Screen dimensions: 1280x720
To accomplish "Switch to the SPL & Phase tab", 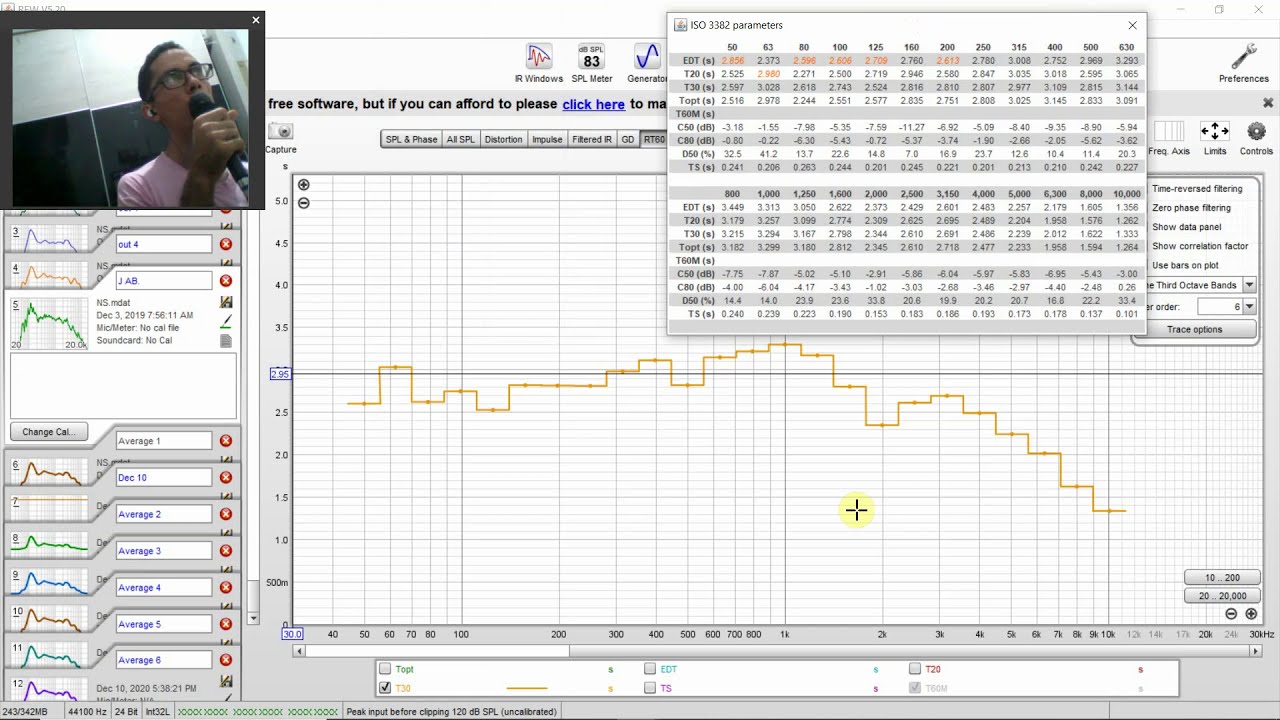I will click(412, 139).
